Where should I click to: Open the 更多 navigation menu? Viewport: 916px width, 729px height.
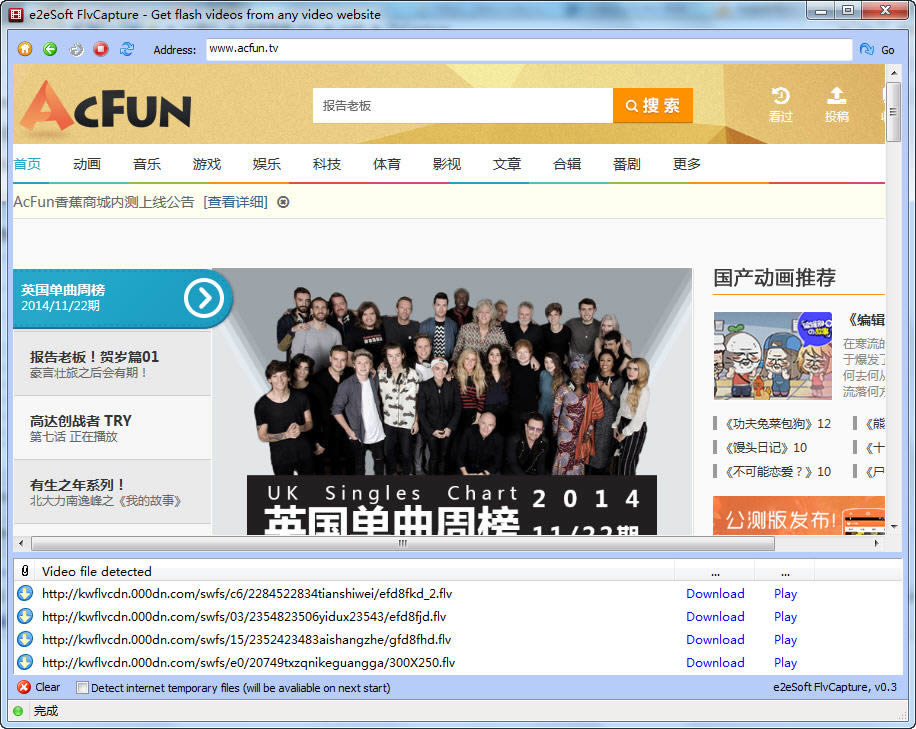coord(686,164)
